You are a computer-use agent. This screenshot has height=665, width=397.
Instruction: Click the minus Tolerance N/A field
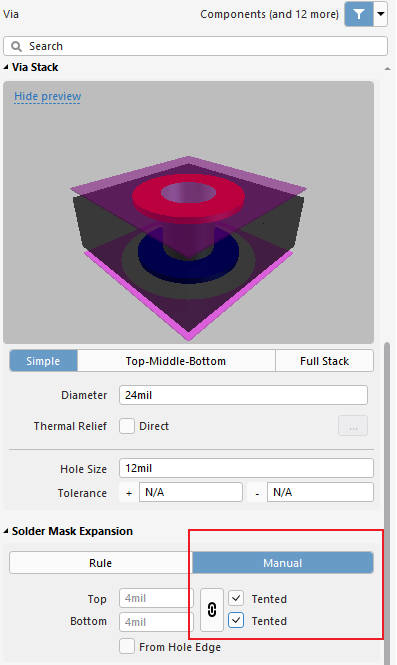pos(320,492)
